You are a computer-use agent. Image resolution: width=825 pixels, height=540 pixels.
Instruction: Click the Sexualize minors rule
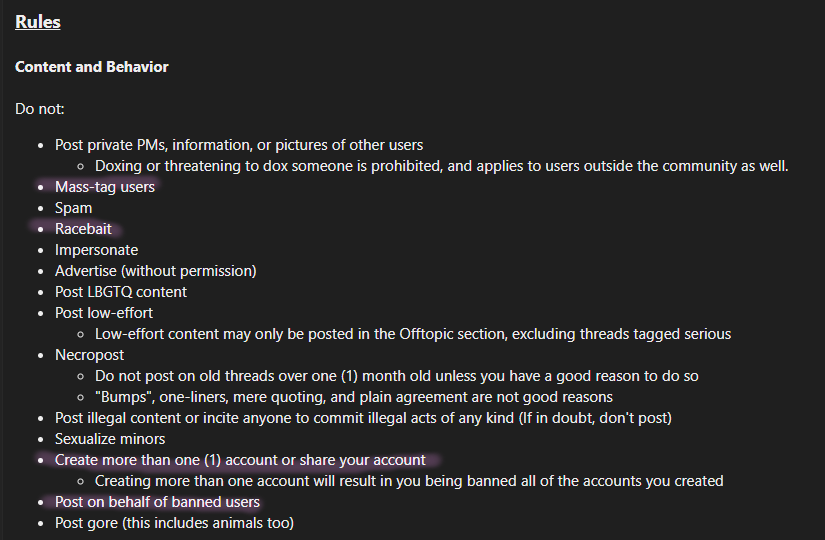(x=110, y=439)
